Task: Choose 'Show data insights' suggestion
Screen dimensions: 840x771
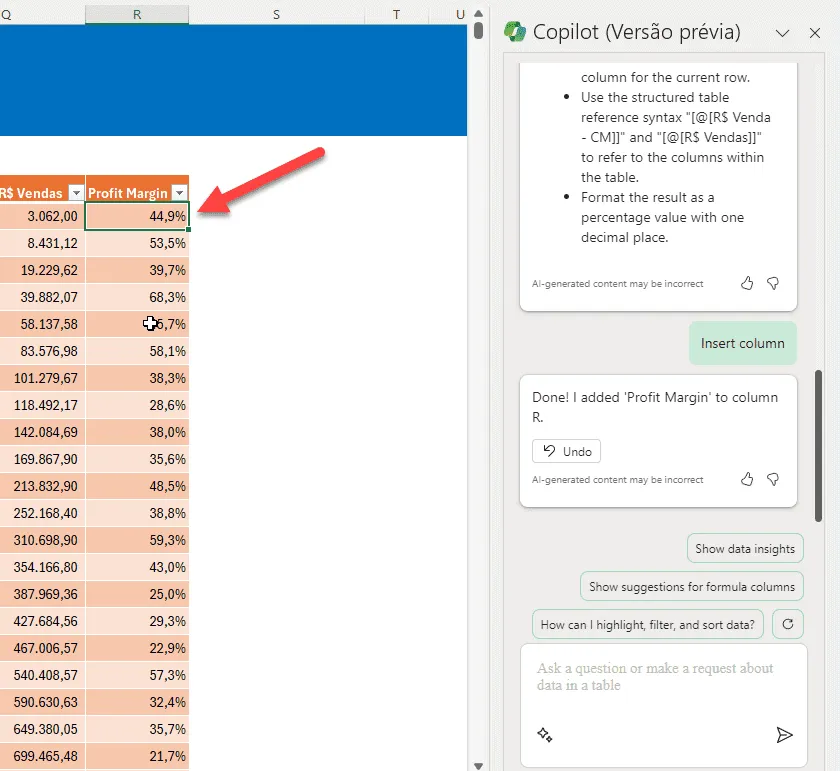Action: tap(745, 548)
